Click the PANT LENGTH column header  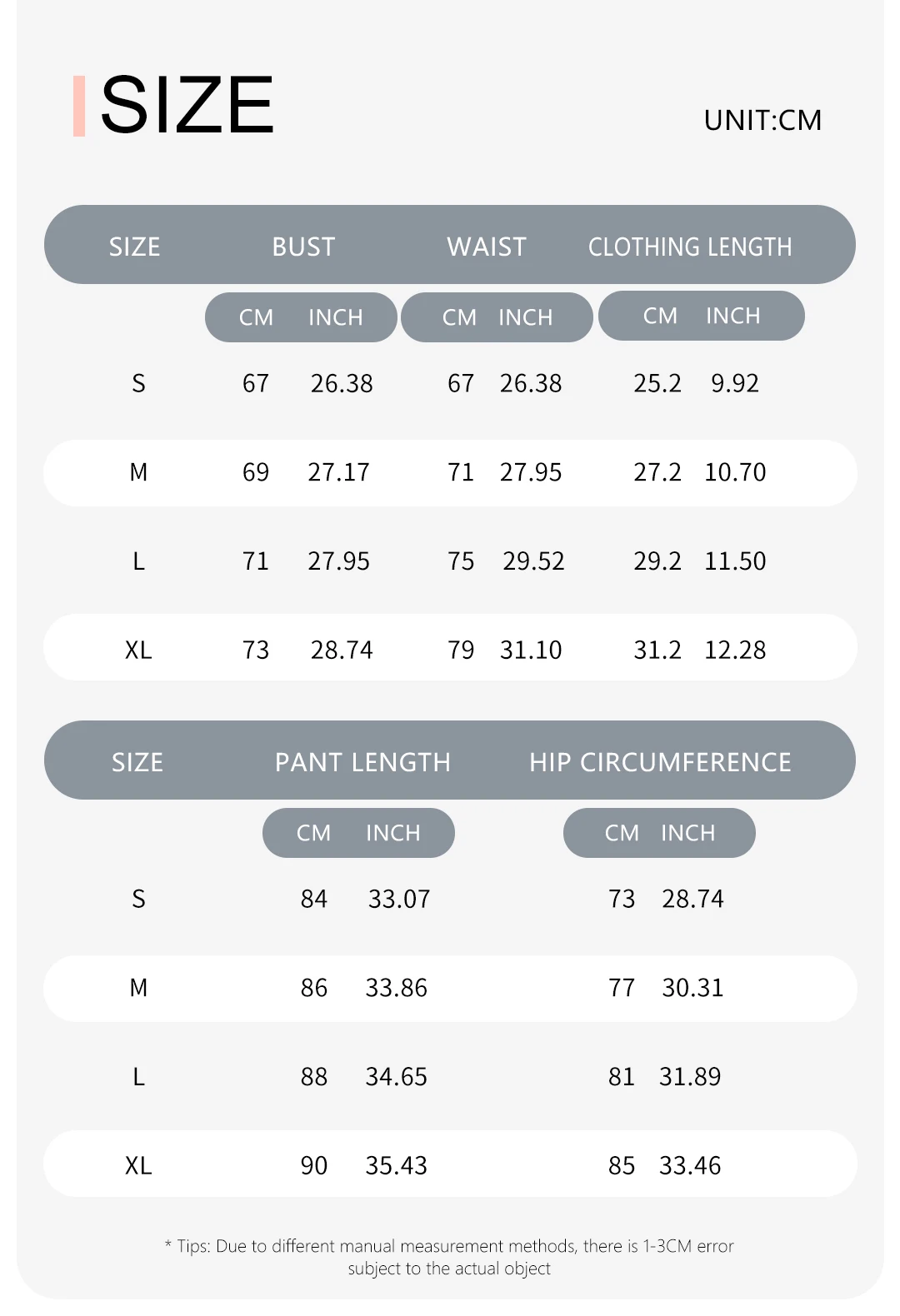(362, 762)
